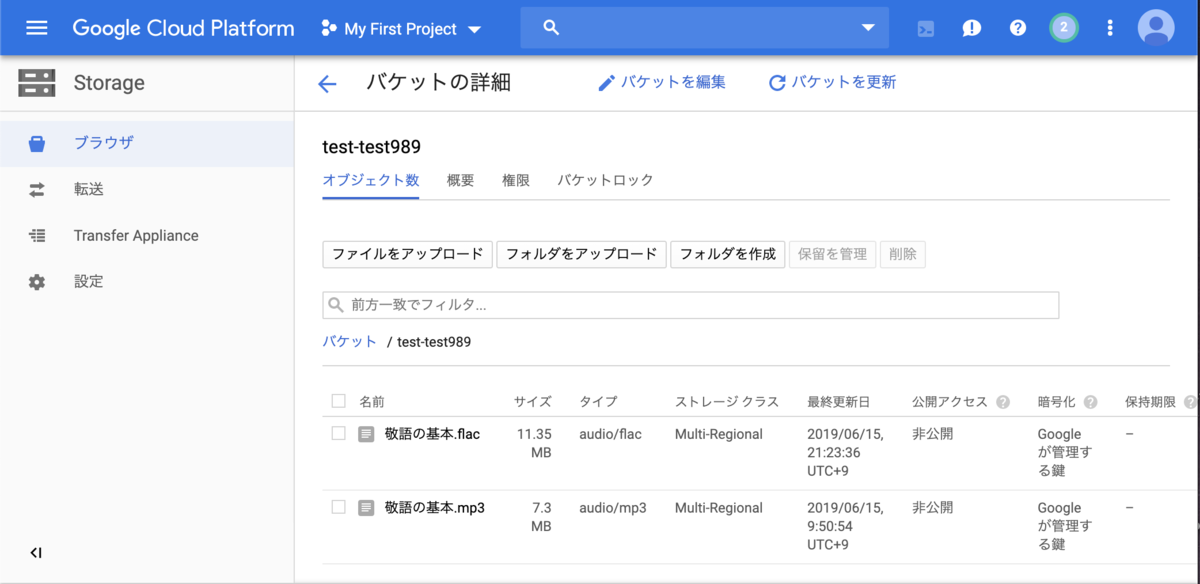This screenshot has height=584, width=1200.
Task: Click the ファイルをアップロード button
Action: click(x=407, y=254)
